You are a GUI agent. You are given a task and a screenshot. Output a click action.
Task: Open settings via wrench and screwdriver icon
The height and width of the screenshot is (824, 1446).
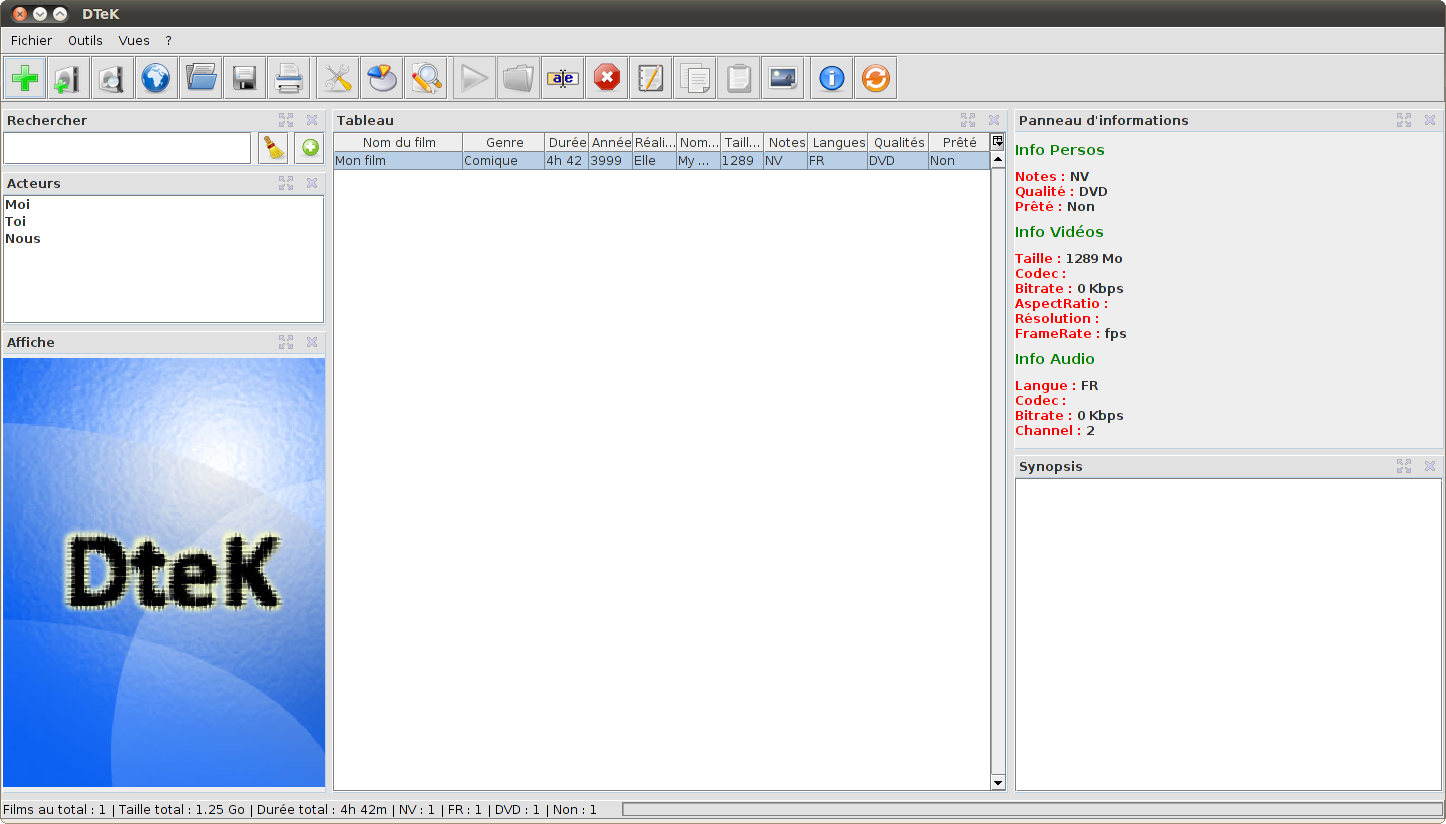point(338,78)
